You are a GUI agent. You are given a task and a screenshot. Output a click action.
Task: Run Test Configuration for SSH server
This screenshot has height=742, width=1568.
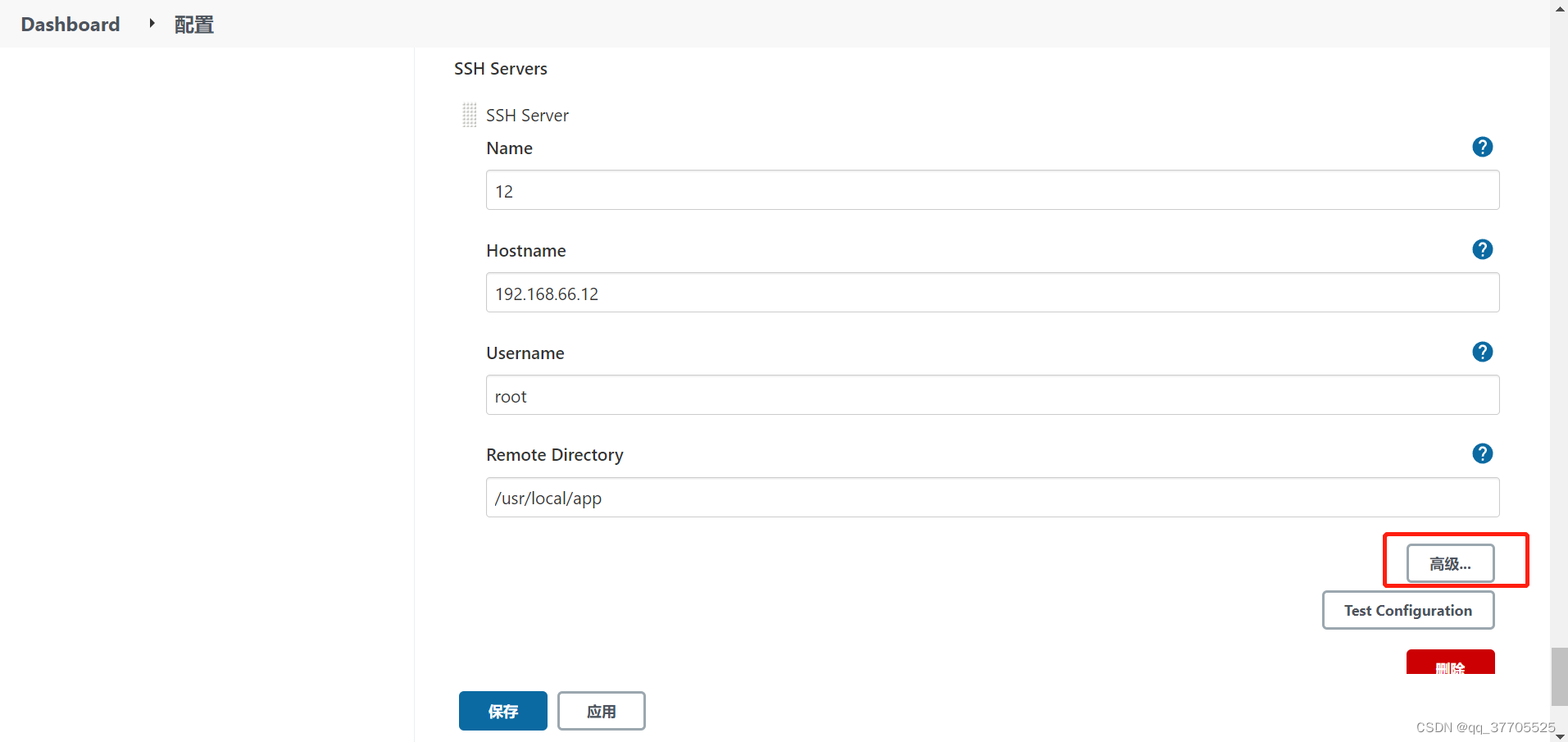[1408, 610]
